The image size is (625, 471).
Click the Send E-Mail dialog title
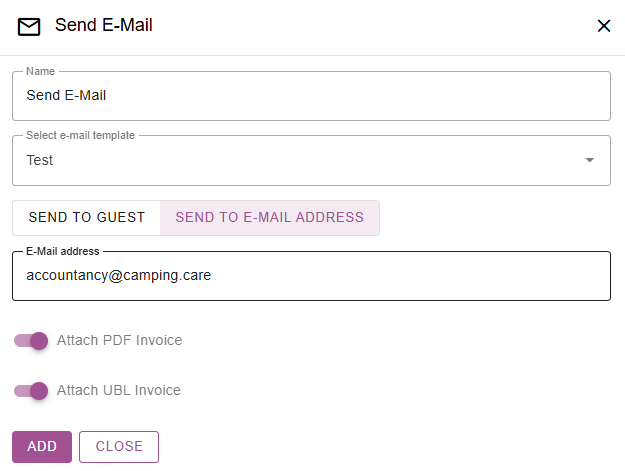click(x=104, y=25)
